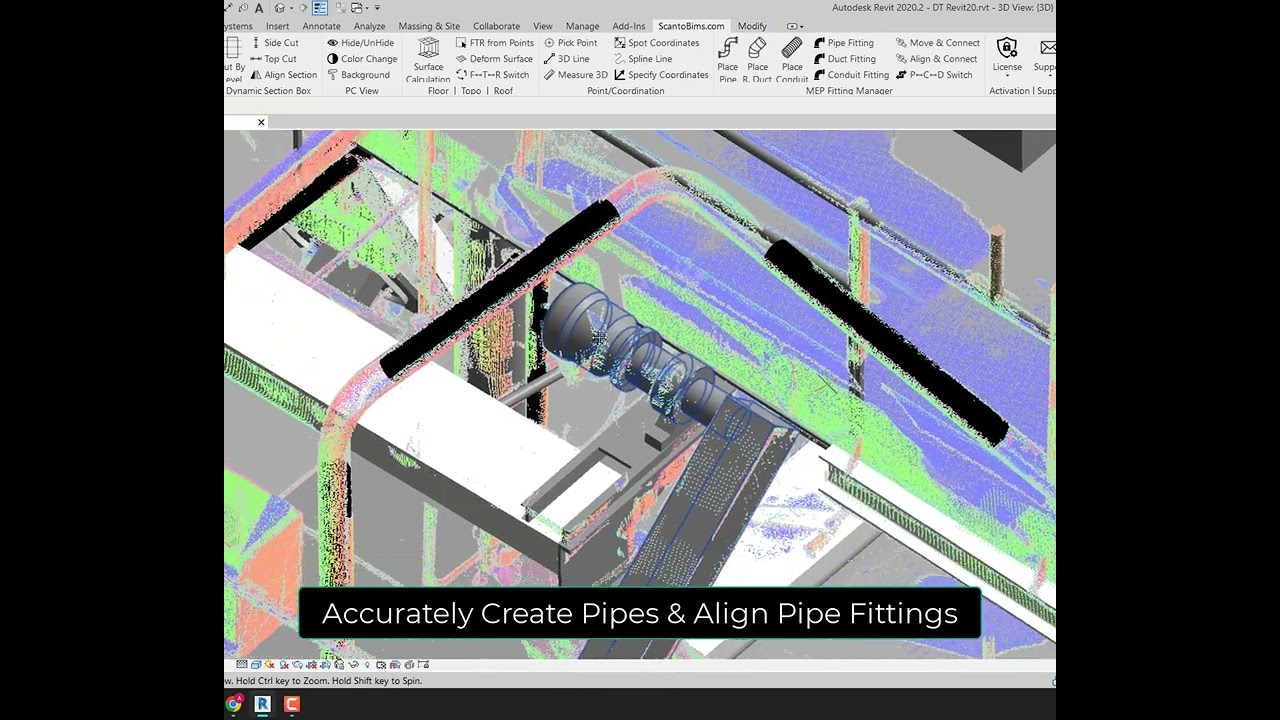Switch to the View tab
1280x720 pixels.
coord(542,26)
